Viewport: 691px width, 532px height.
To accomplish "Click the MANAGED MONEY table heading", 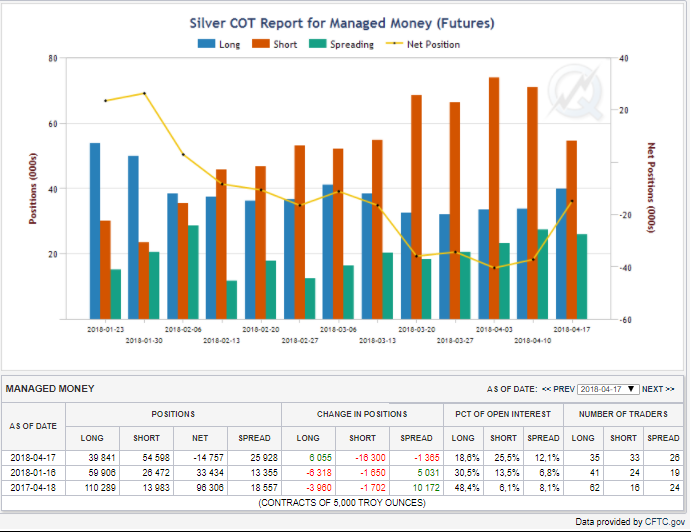I will pyautogui.click(x=50, y=389).
